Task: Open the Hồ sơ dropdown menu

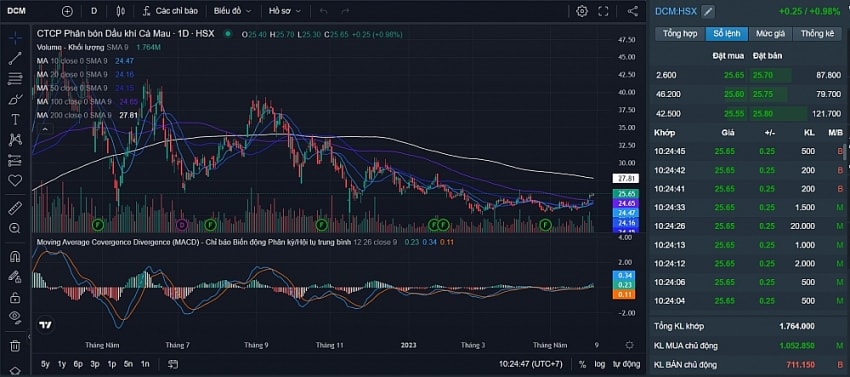Action: coord(285,11)
